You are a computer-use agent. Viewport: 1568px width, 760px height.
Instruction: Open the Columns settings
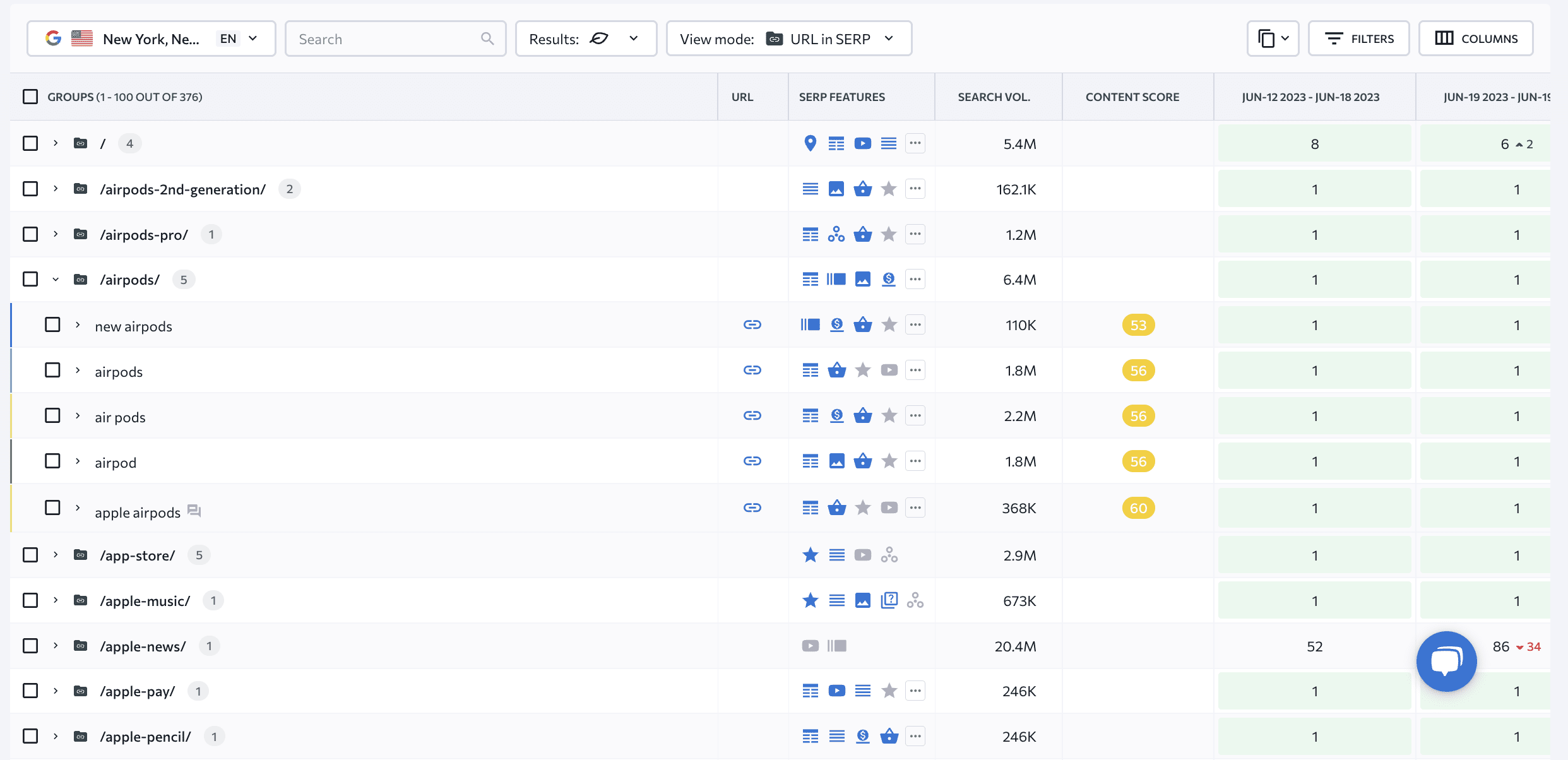click(x=1476, y=39)
